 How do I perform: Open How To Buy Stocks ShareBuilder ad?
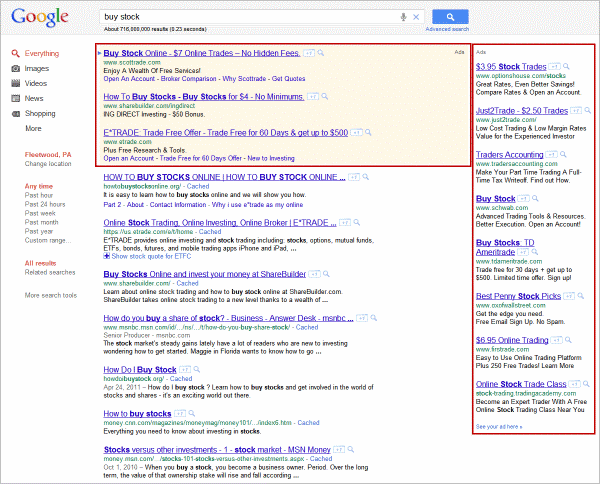click(204, 97)
